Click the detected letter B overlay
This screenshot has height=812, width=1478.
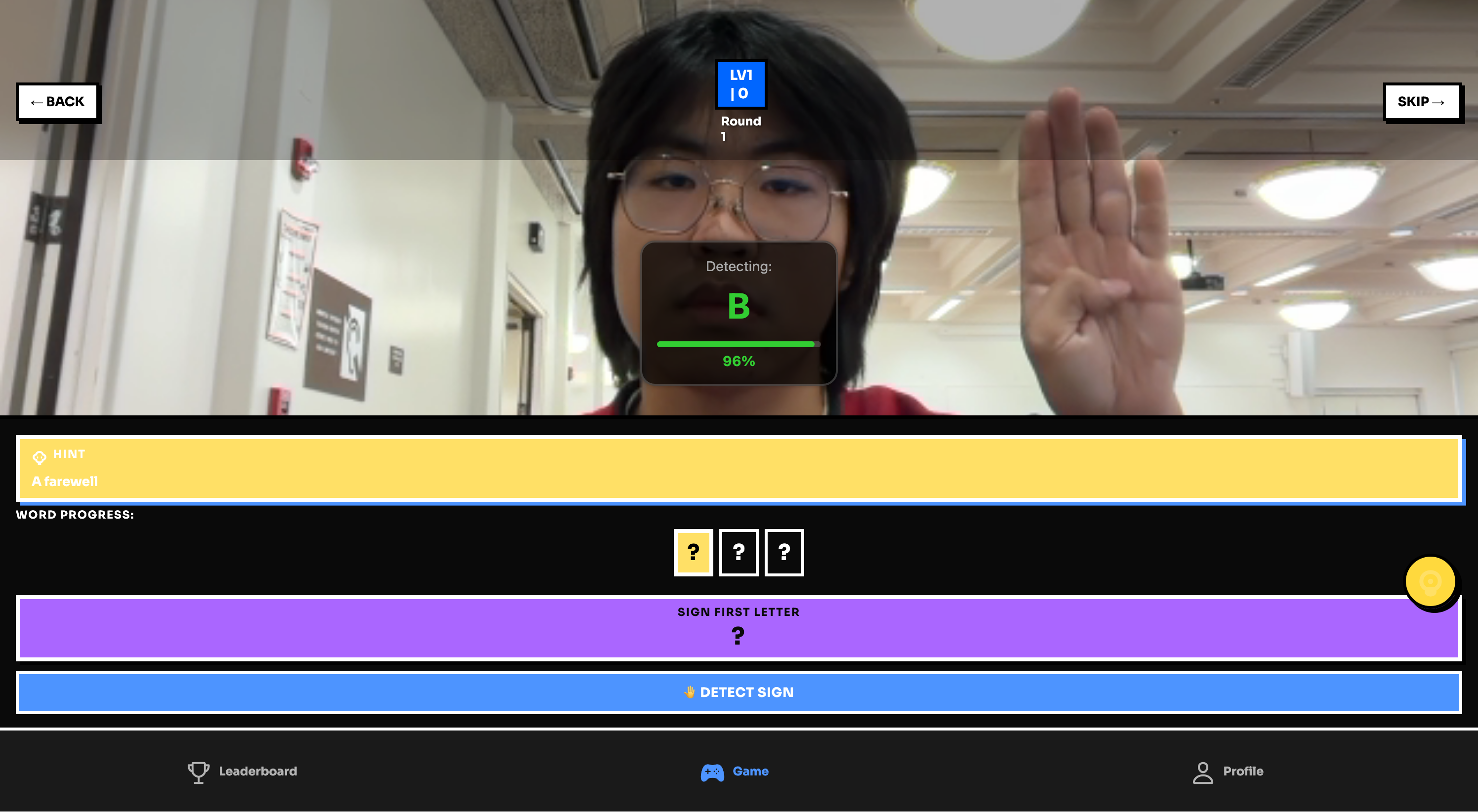point(739,306)
